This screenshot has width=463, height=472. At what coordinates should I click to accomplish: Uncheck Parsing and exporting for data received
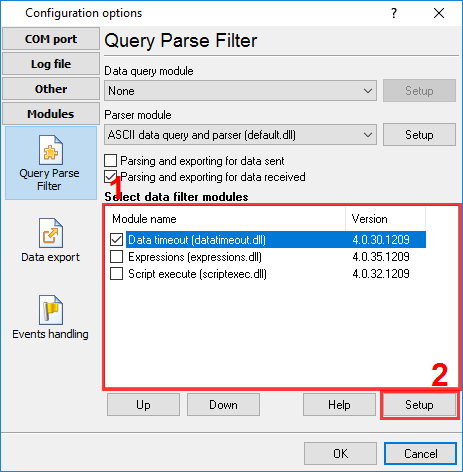pyautogui.click(x=110, y=177)
